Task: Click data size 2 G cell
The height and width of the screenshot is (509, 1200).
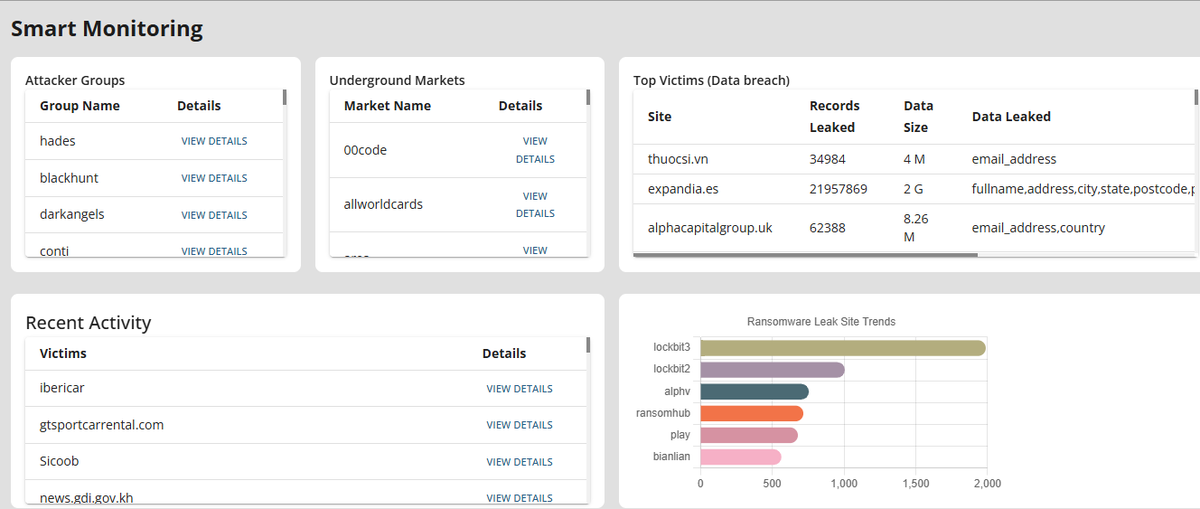Action: click(x=913, y=189)
